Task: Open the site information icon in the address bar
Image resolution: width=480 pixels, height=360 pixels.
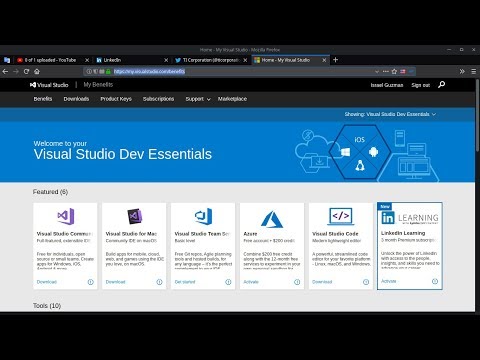Action: coord(89,71)
